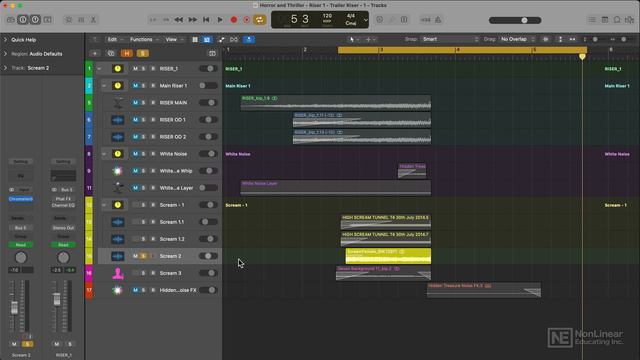Select the Hidden...oise FX track name
Viewport: 640px width, 360px height.
[x=178, y=290]
